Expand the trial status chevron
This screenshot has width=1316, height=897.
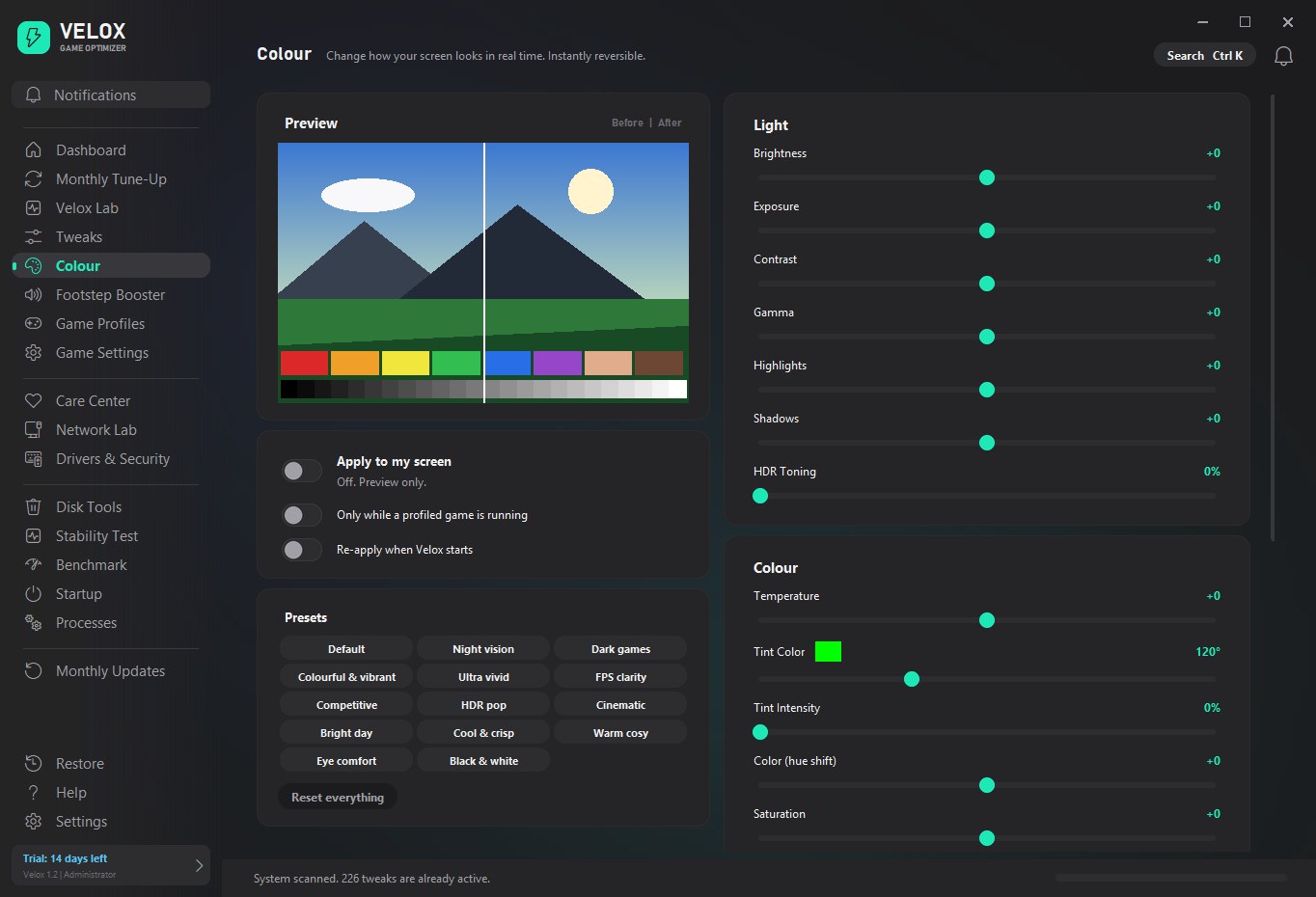click(199, 865)
